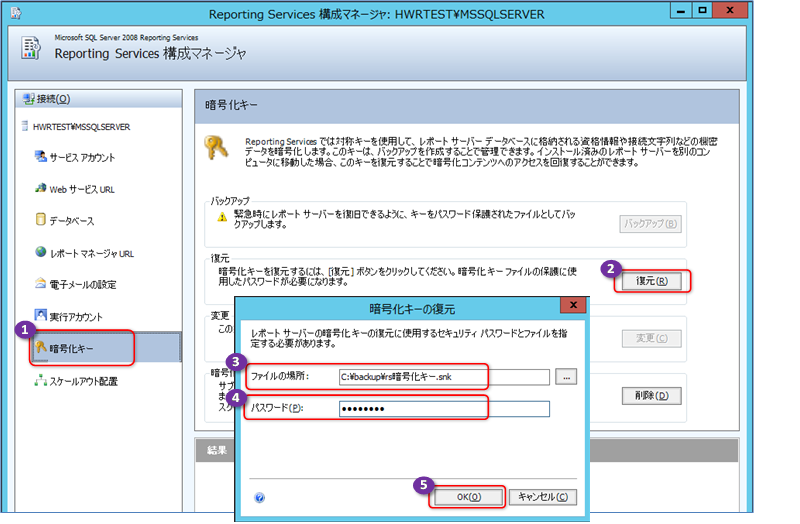Viewport: 800px width, 524px height.
Task: Select the HWRTEST¥MSSQLSERVER server node
Action: click(82, 127)
